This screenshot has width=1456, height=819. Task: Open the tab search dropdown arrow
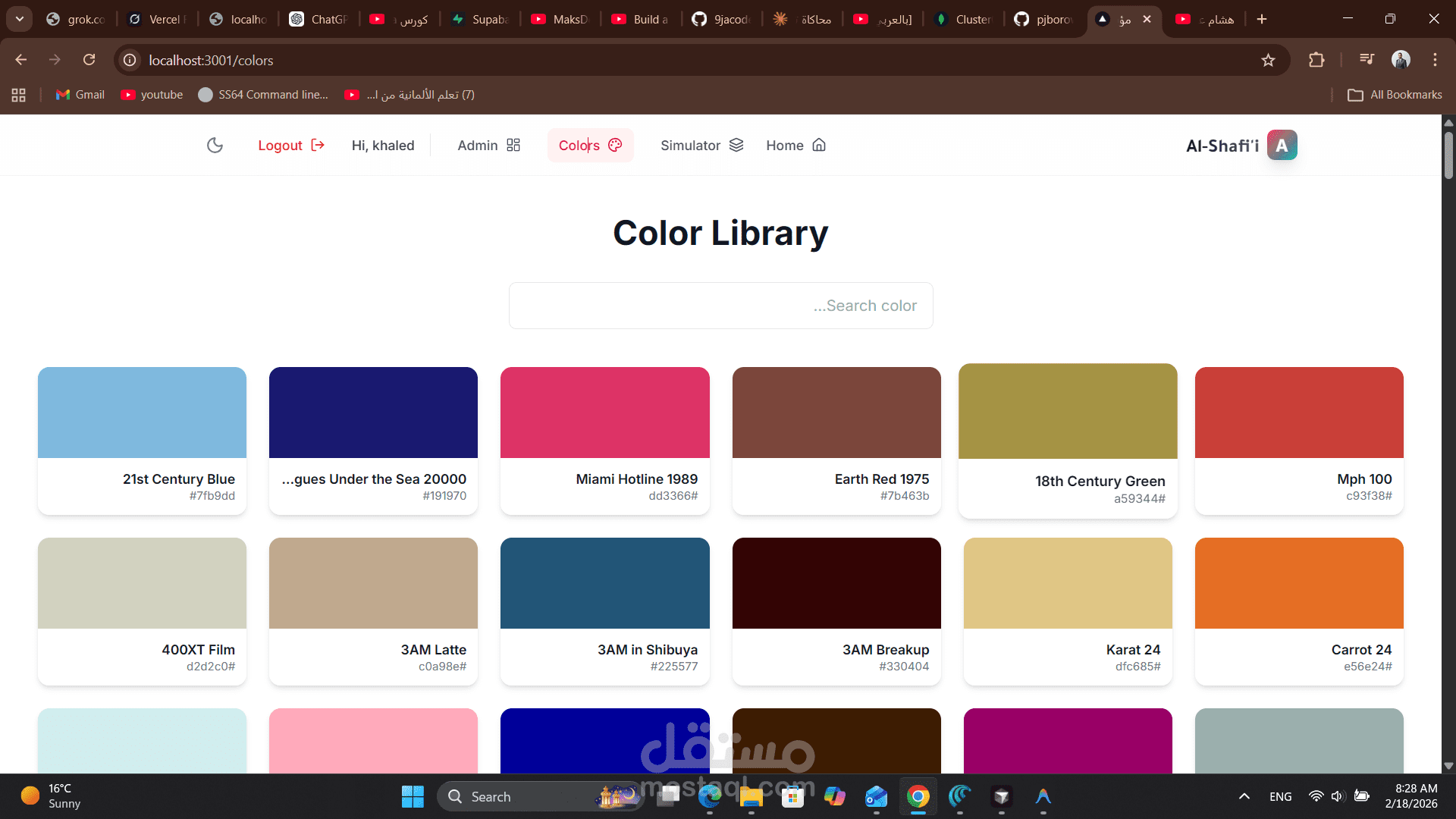(20, 19)
